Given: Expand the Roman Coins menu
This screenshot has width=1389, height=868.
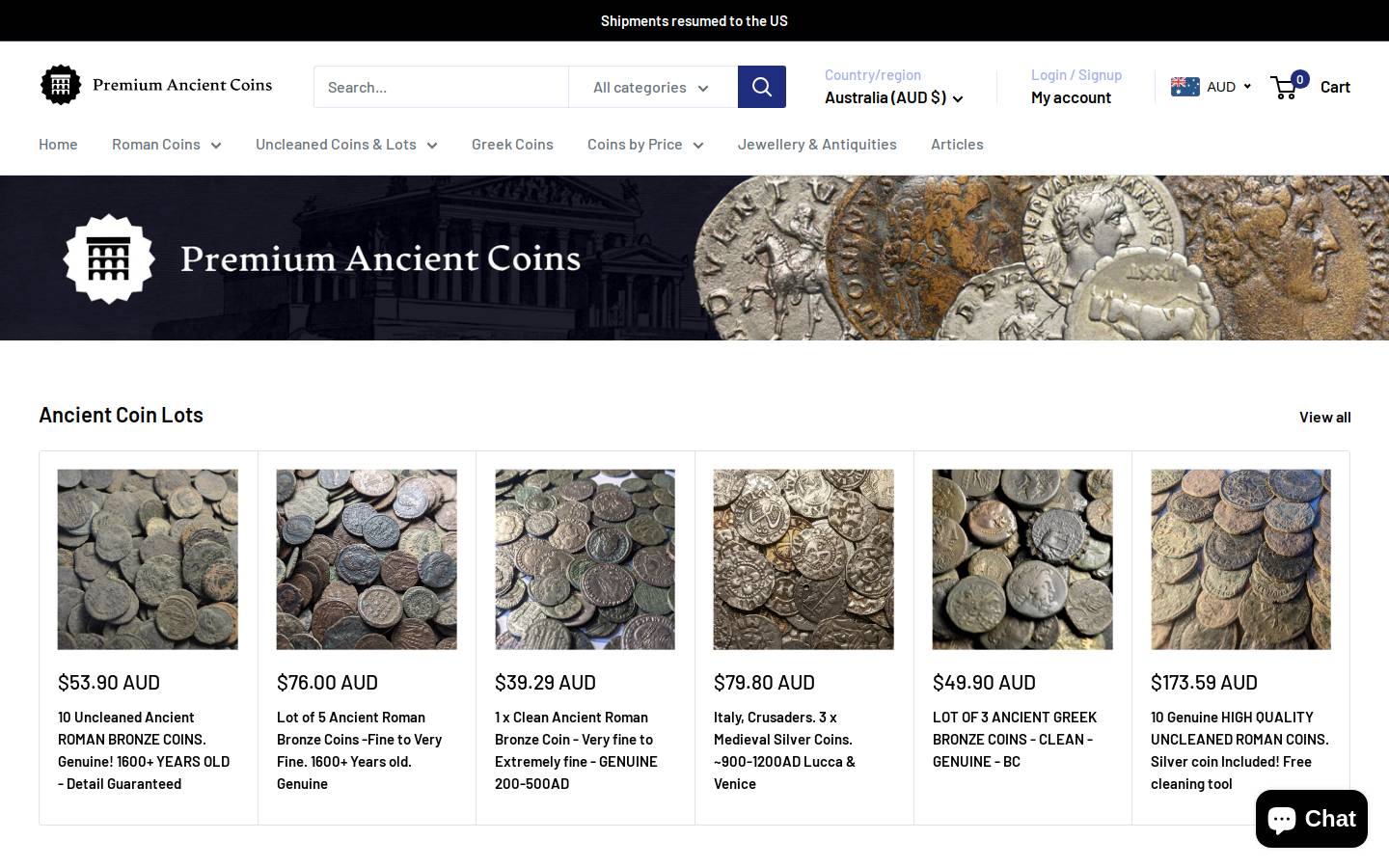Looking at the screenshot, I should 166,145.
